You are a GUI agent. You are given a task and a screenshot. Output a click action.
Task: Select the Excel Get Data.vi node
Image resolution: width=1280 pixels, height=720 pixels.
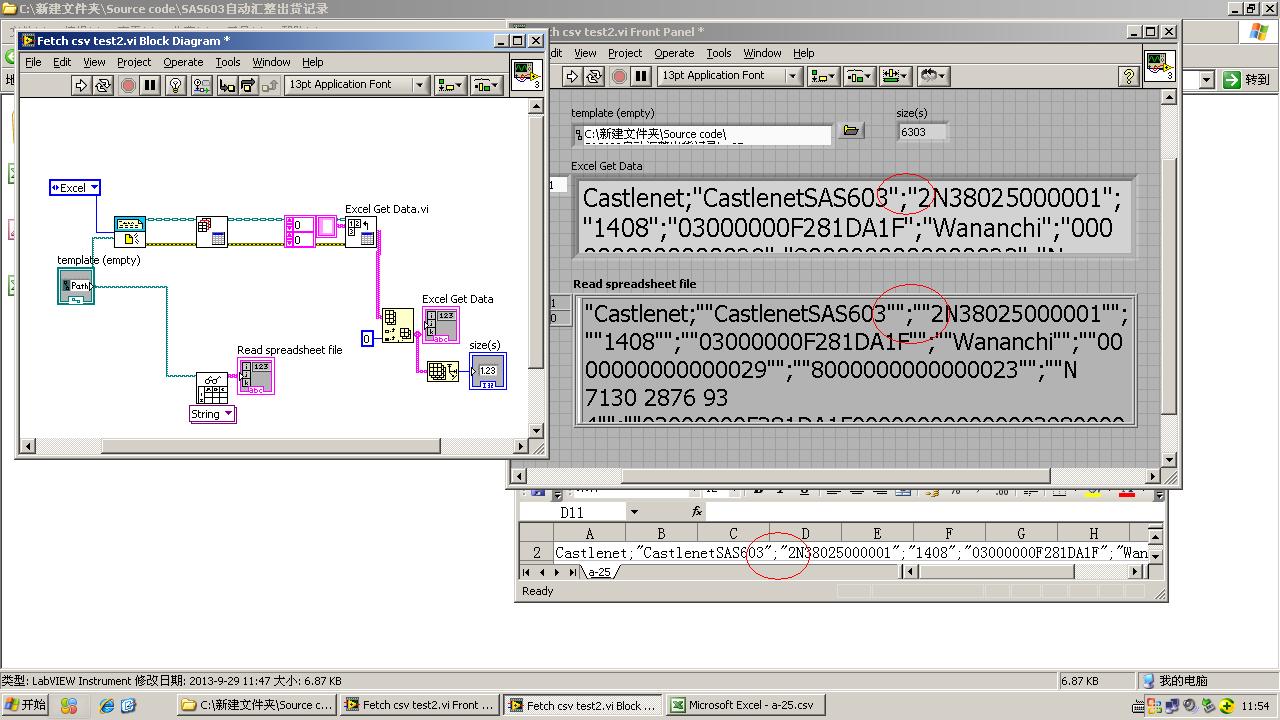pos(360,232)
